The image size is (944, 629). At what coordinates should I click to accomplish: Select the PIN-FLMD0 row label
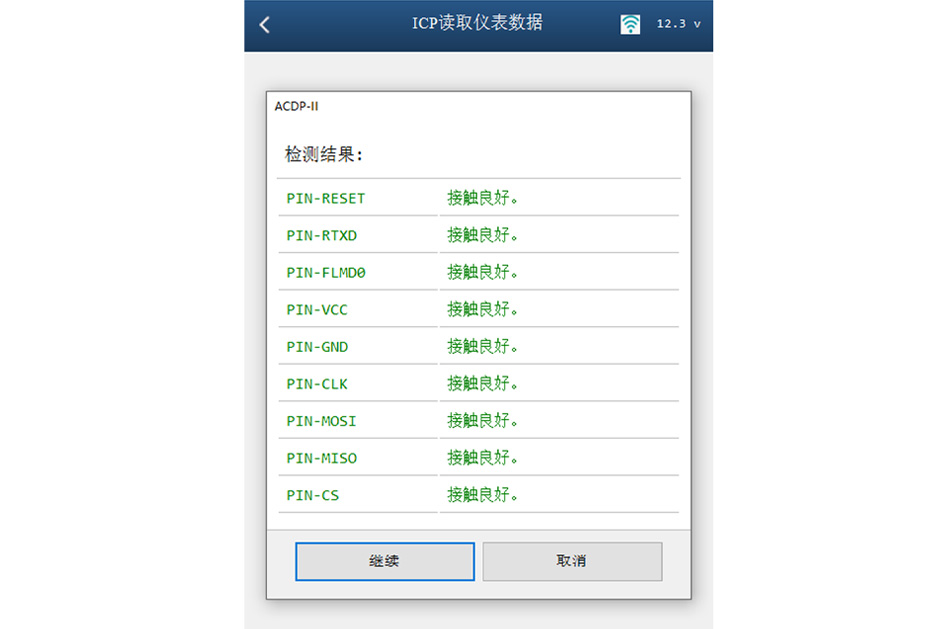[x=332, y=272]
